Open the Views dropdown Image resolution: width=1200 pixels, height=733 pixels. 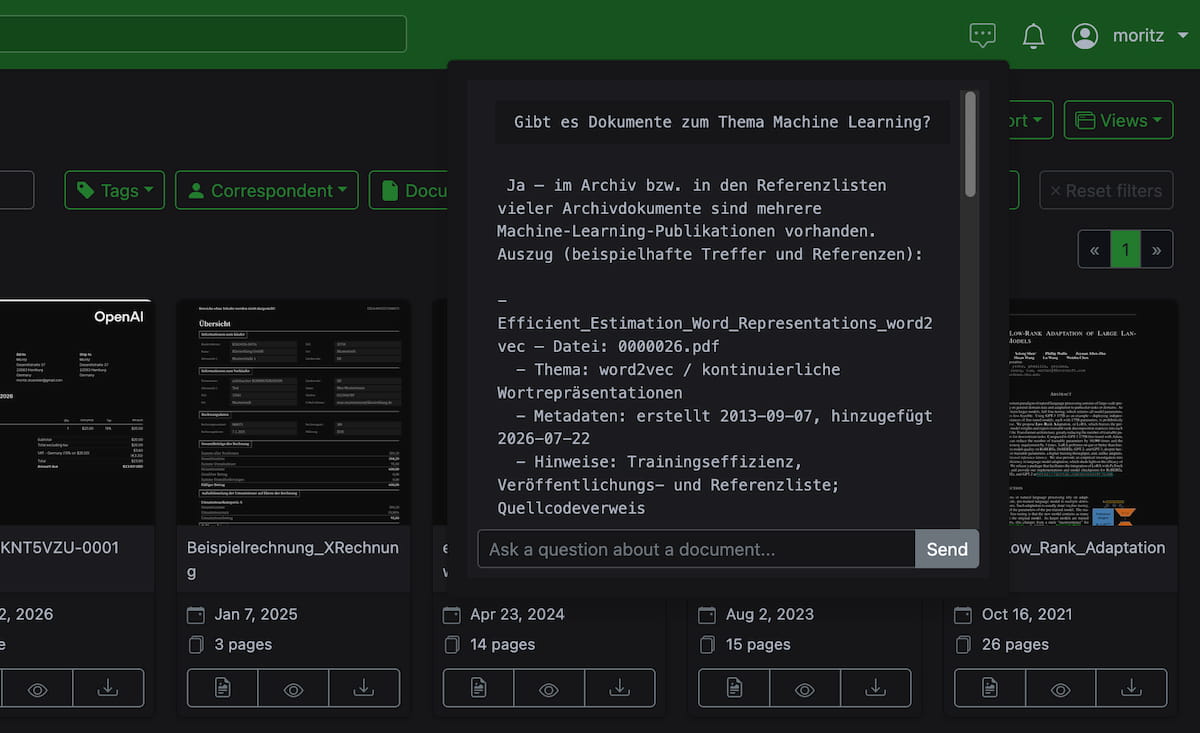click(x=1118, y=120)
